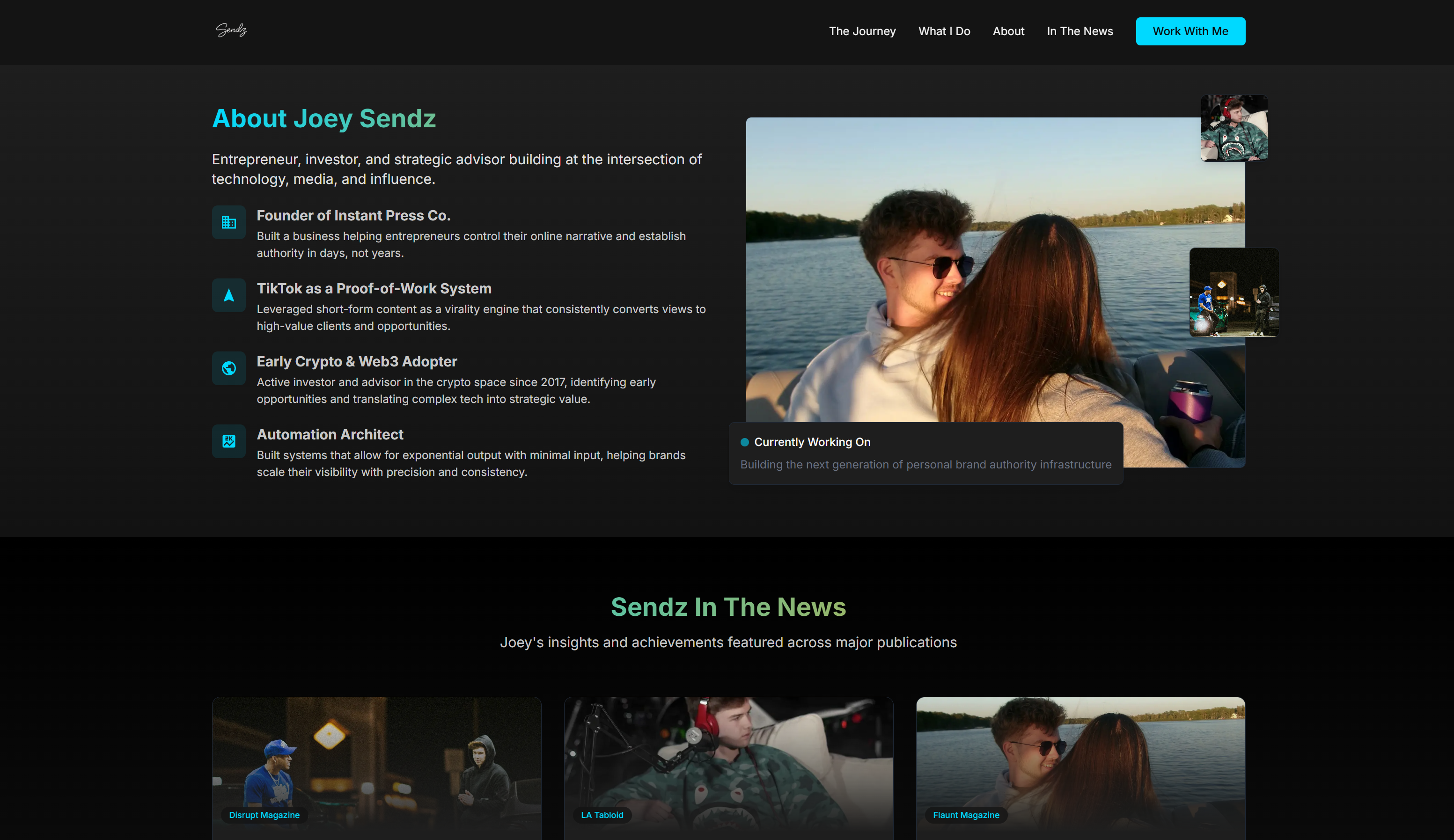Select the building icon beside Founder of Instant Press Co.

click(x=228, y=222)
